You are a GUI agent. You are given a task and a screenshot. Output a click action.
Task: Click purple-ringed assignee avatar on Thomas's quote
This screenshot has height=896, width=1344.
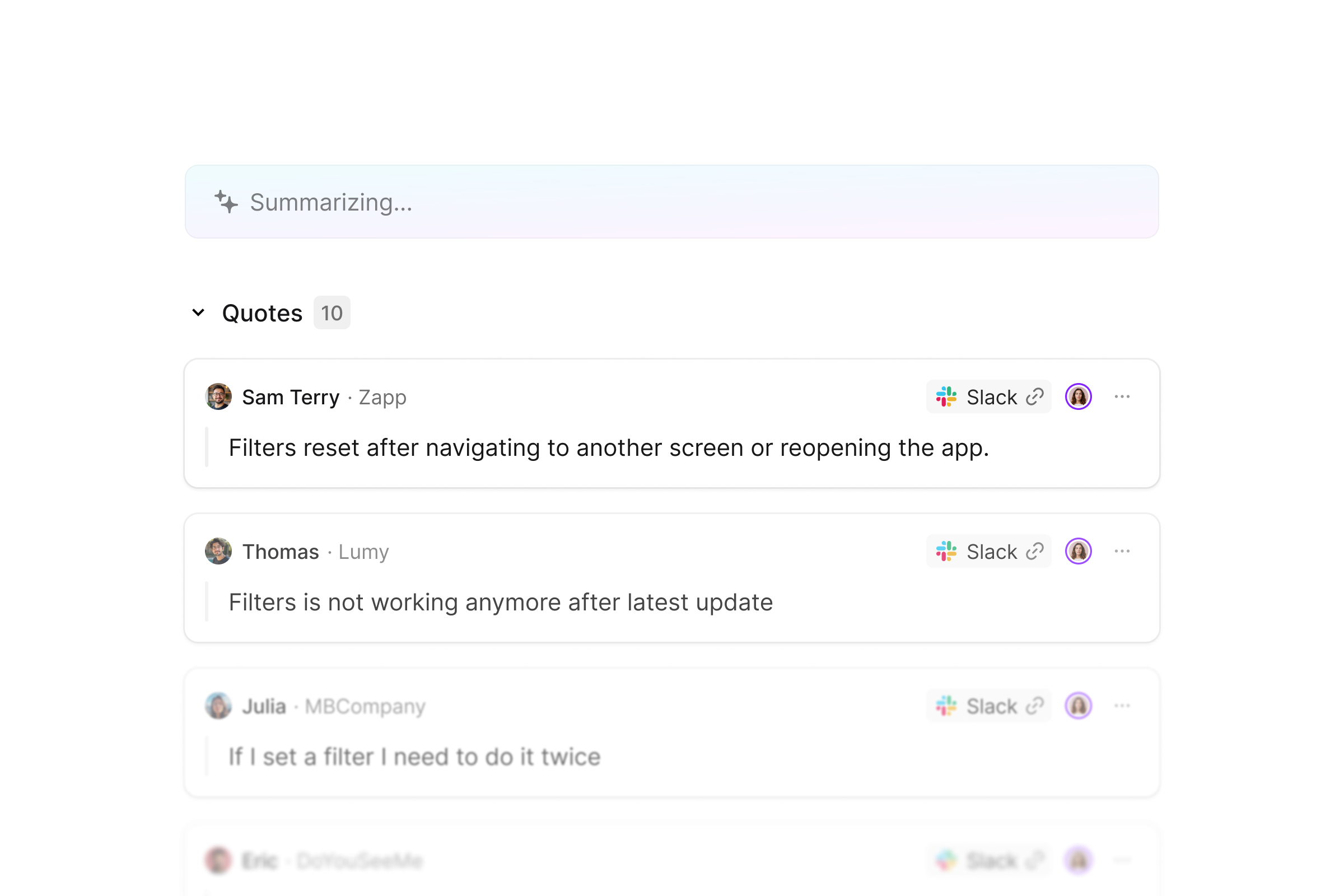click(x=1079, y=552)
